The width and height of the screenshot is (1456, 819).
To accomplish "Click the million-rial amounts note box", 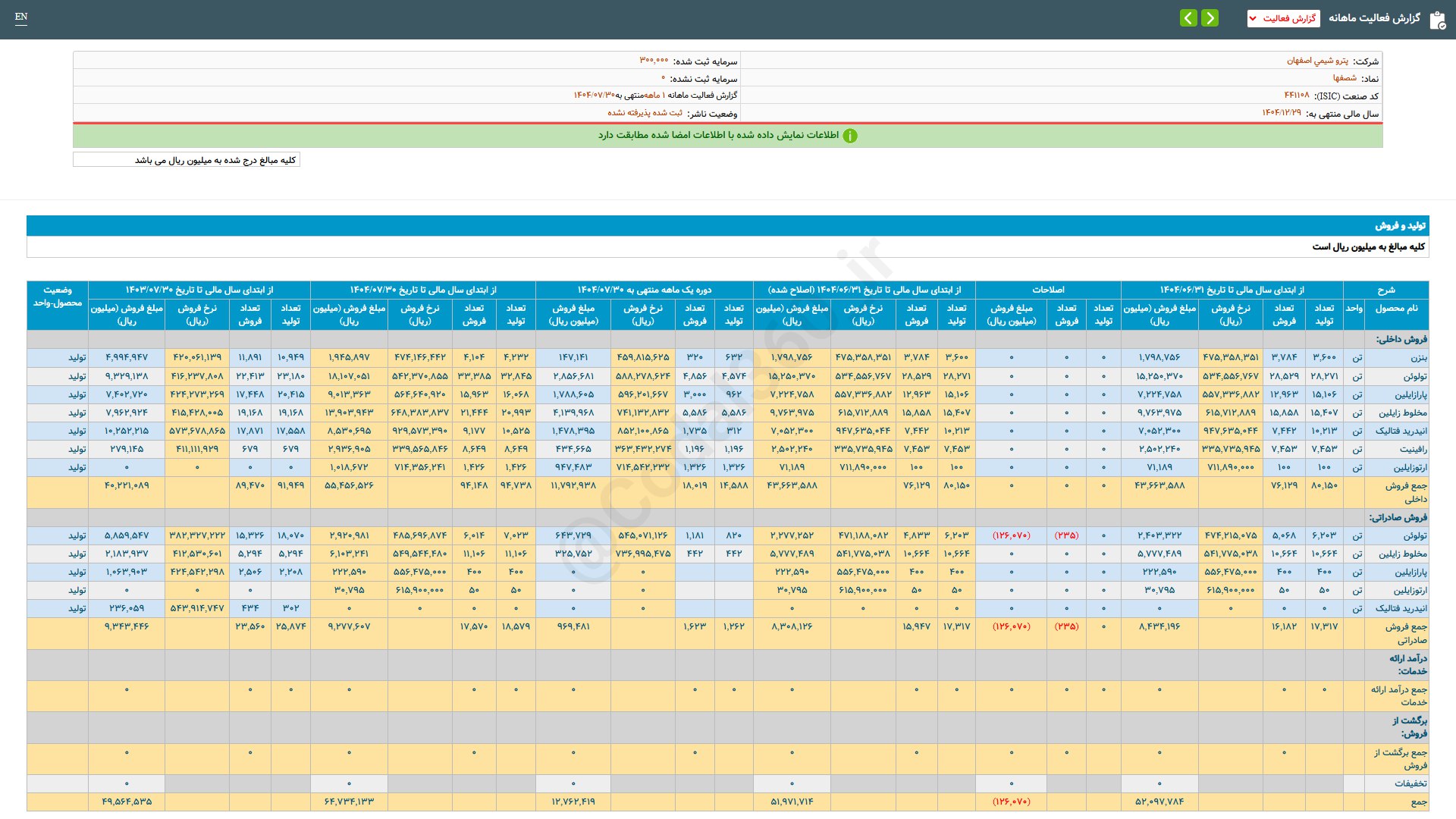I will (187, 160).
